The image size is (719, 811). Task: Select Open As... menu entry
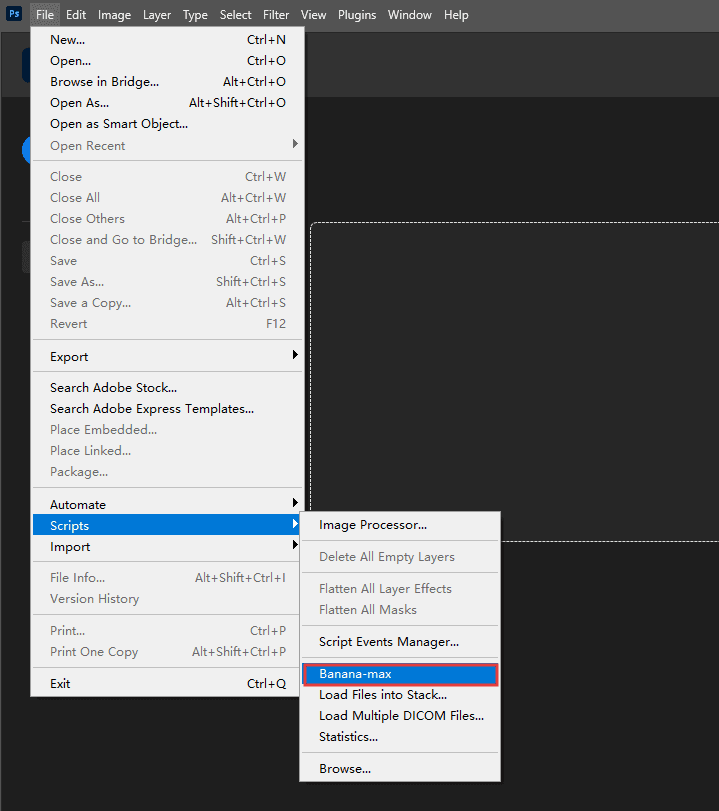point(167,103)
